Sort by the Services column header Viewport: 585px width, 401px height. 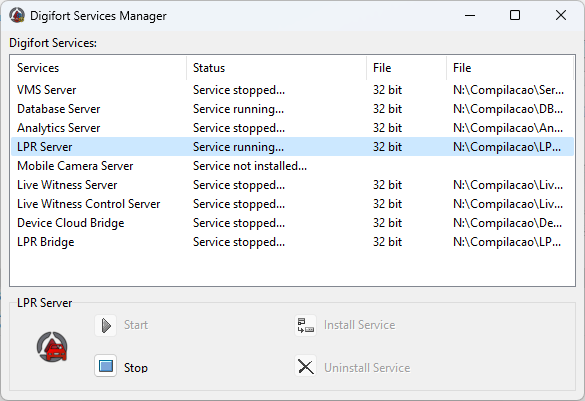(x=98, y=68)
